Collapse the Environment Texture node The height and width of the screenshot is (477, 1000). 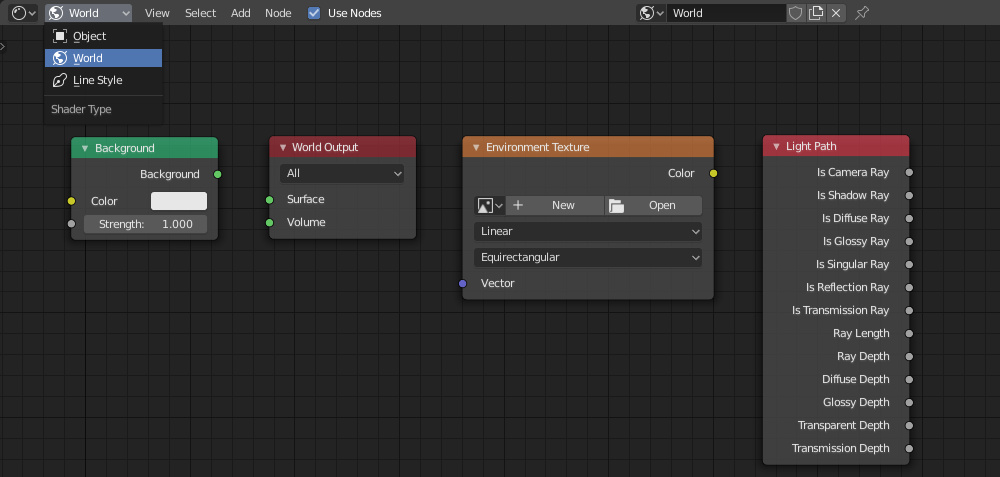[476, 147]
